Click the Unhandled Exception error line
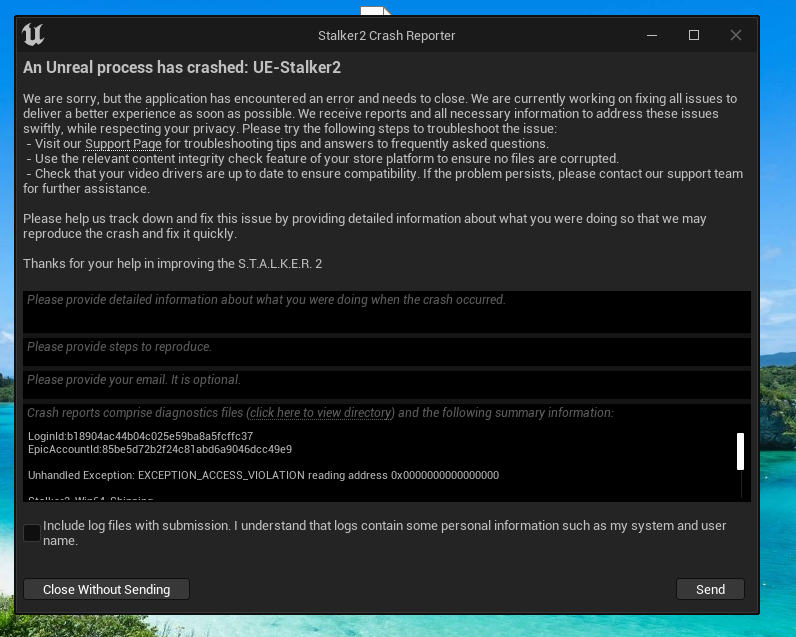 click(263, 475)
